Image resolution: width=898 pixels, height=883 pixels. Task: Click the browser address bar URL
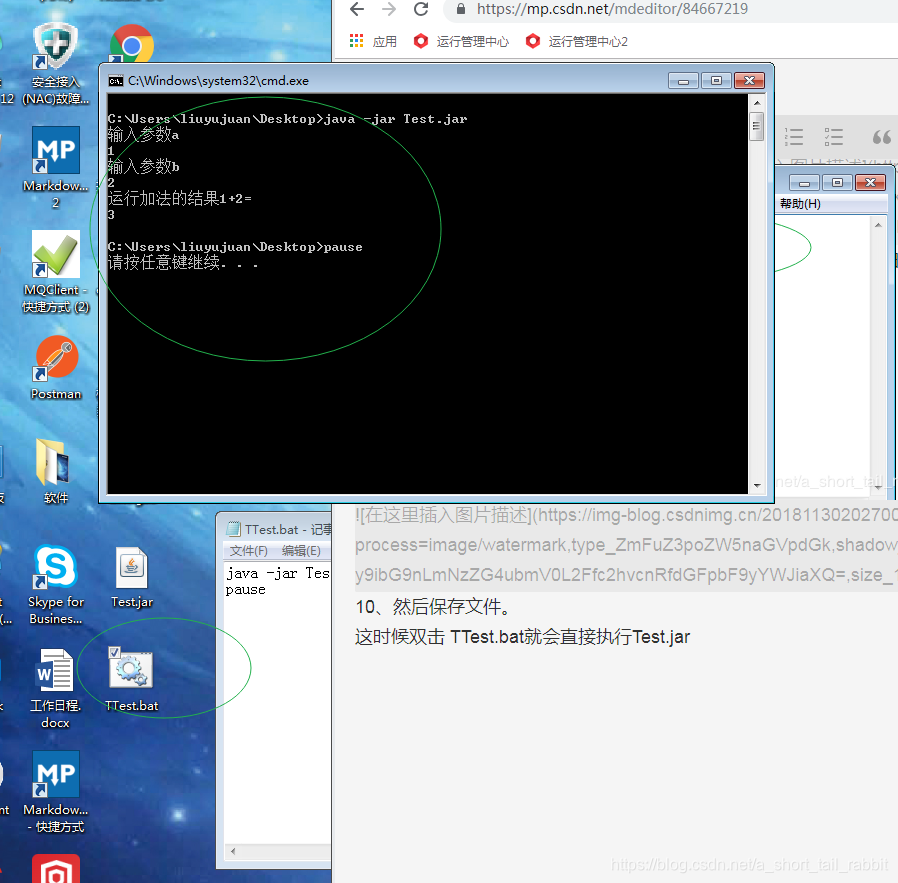click(612, 9)
